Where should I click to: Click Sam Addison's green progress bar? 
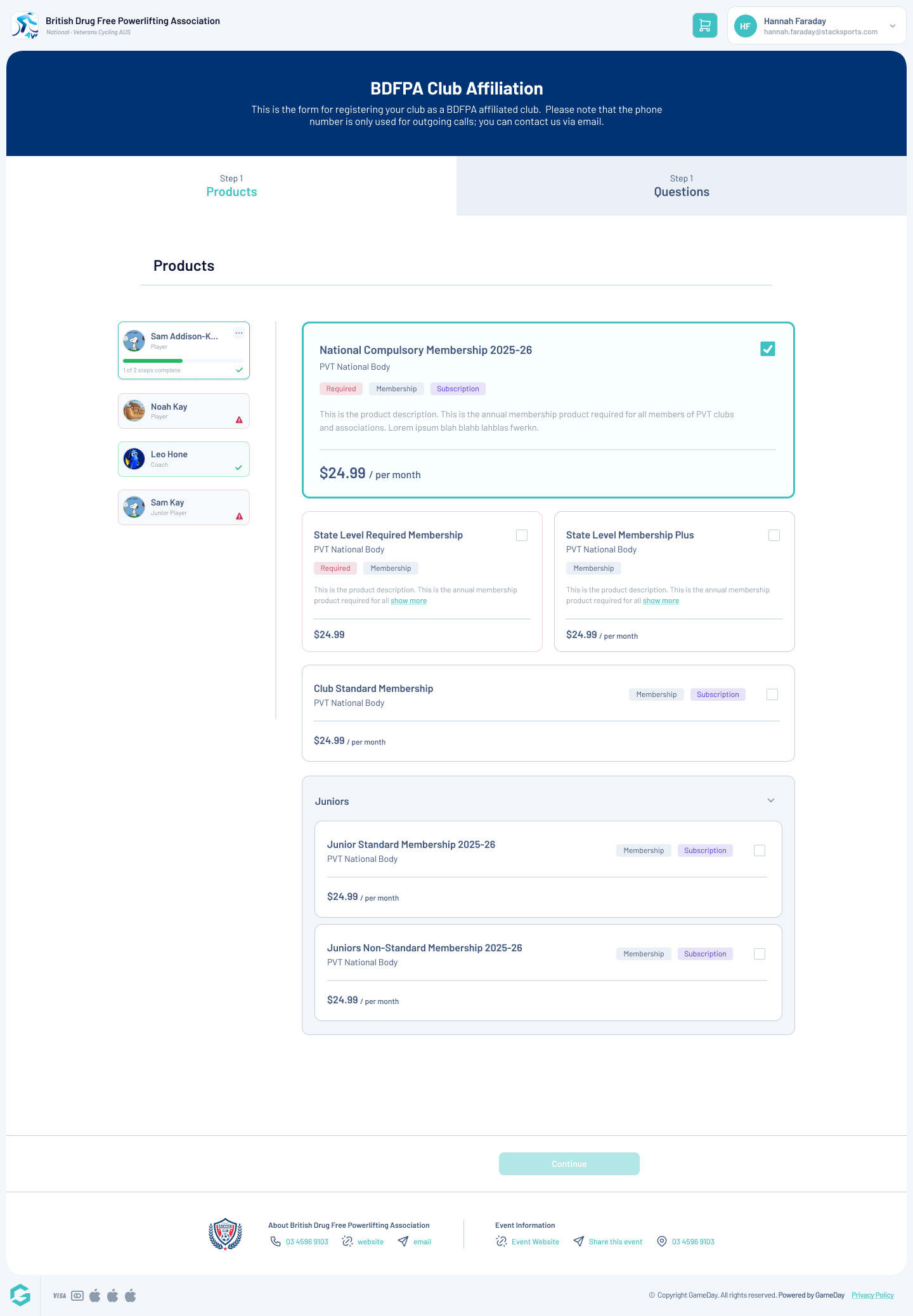coord(153,361)
